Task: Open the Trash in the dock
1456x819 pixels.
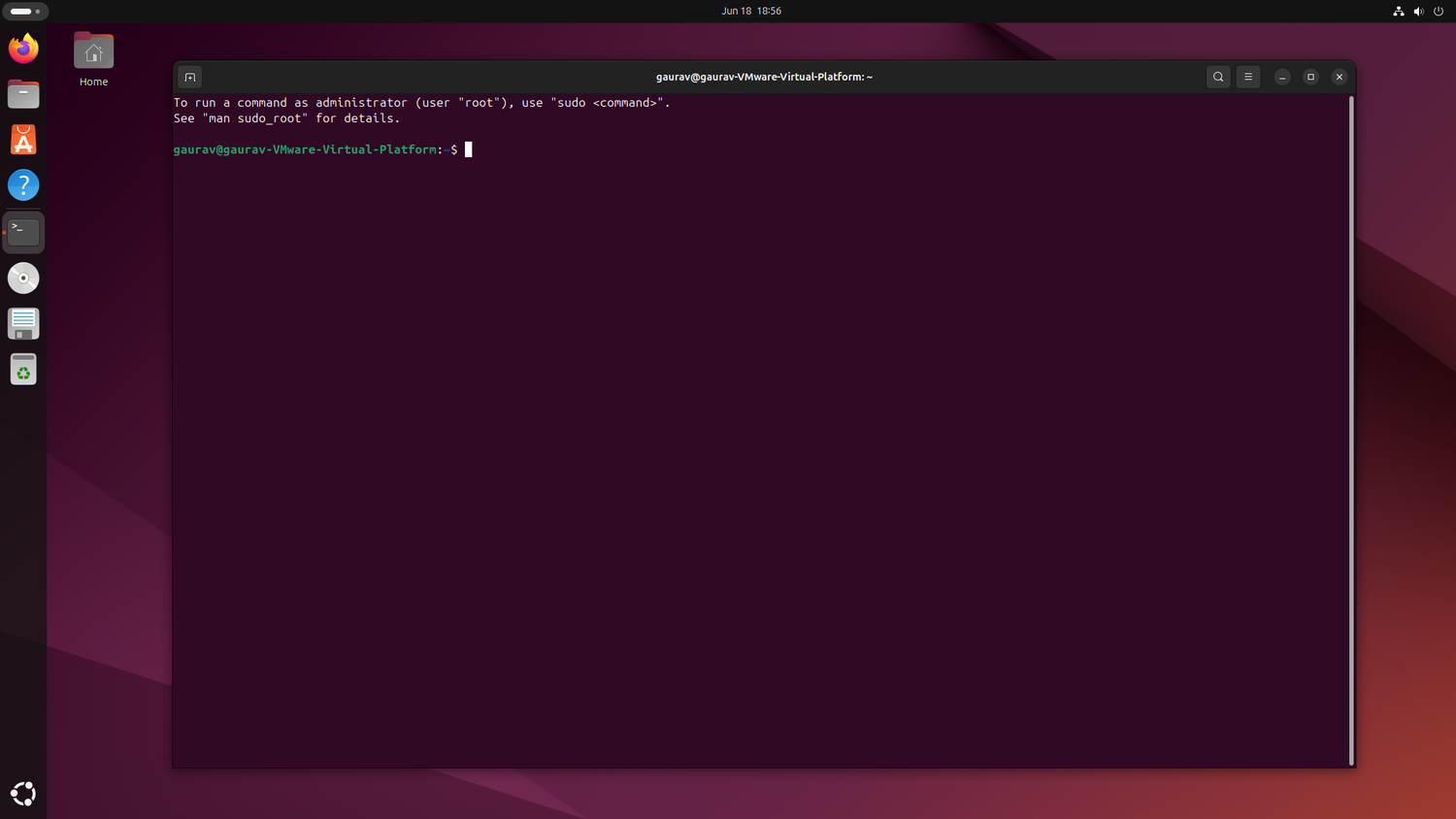Action: tap(23, 370)
